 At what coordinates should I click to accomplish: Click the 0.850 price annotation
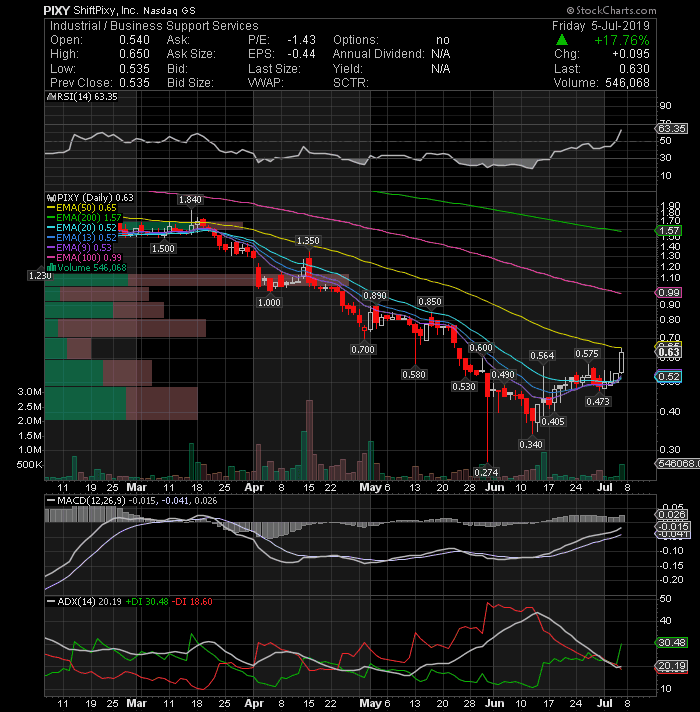[429, 302]
